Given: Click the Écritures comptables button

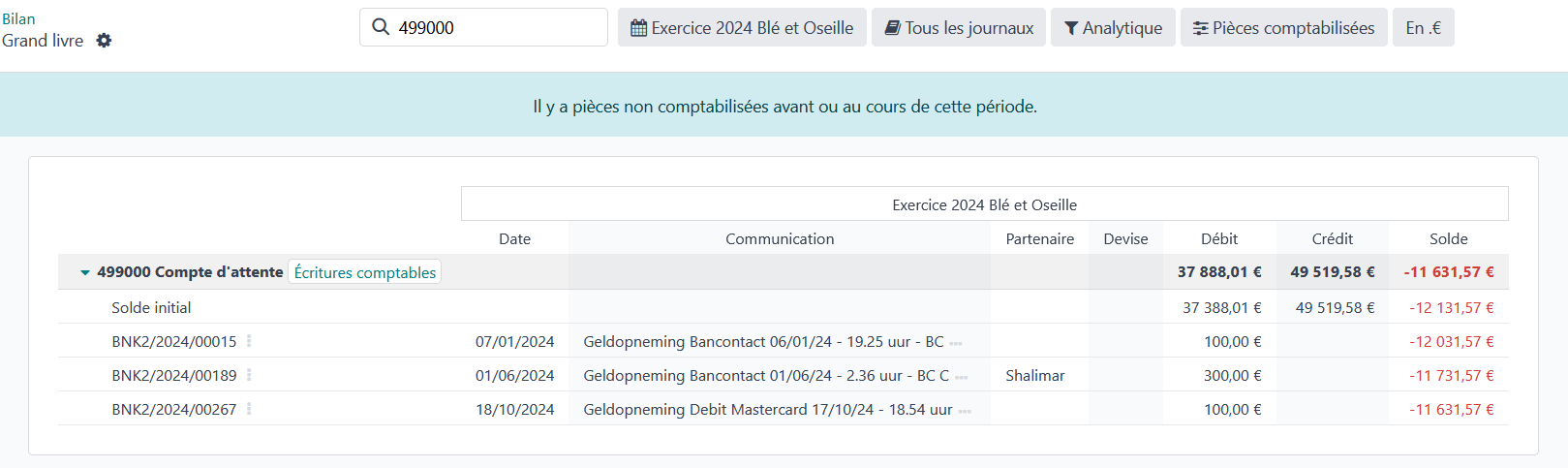Looking at the screenshot, I should coord(364,272).
